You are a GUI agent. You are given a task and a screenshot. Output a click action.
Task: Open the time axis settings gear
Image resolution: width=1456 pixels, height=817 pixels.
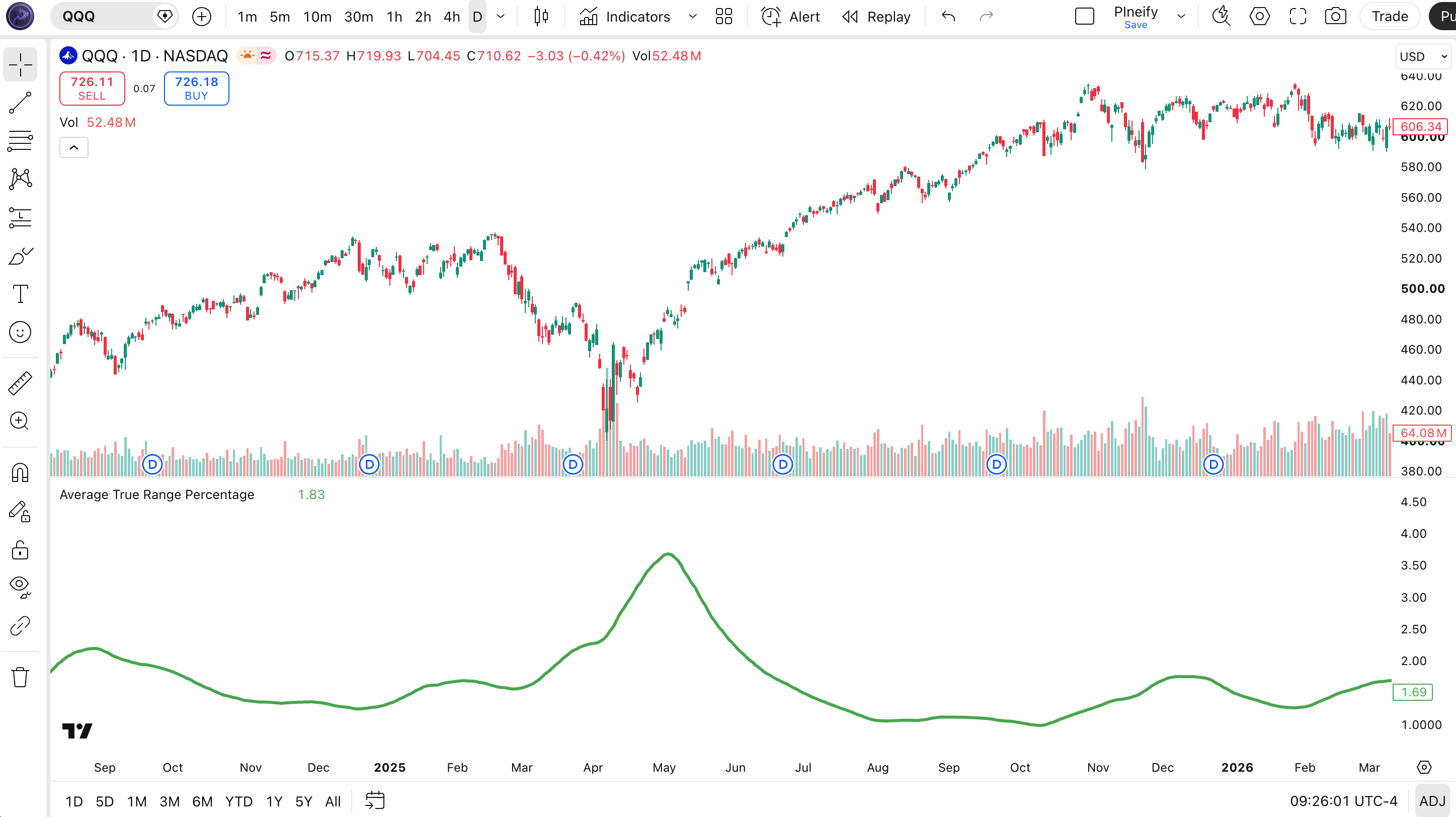(1424, 767)
